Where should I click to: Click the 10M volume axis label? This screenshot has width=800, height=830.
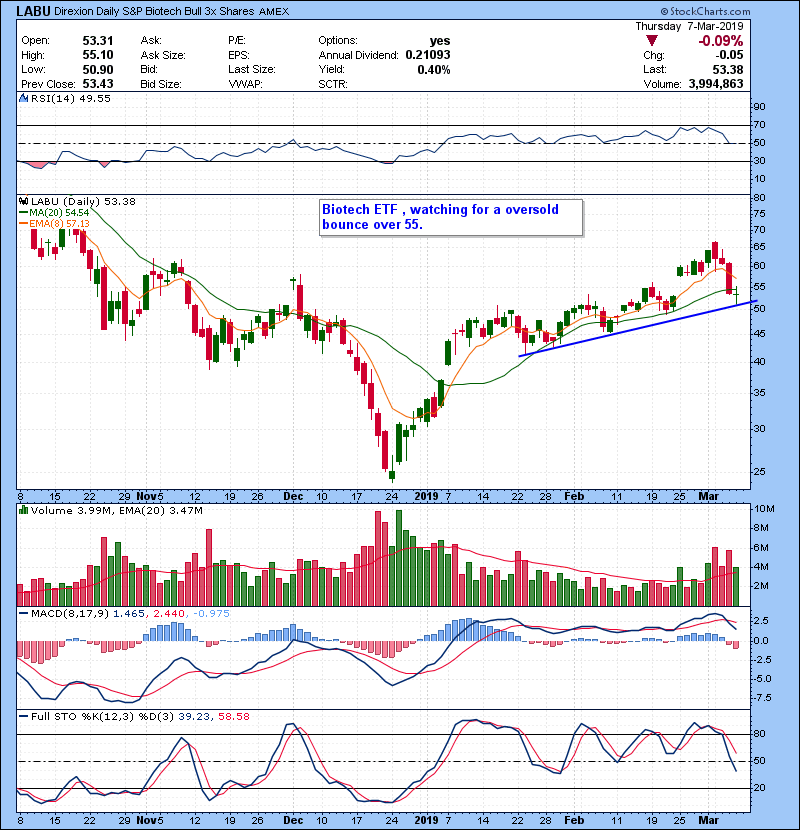(x=764, y=509)
